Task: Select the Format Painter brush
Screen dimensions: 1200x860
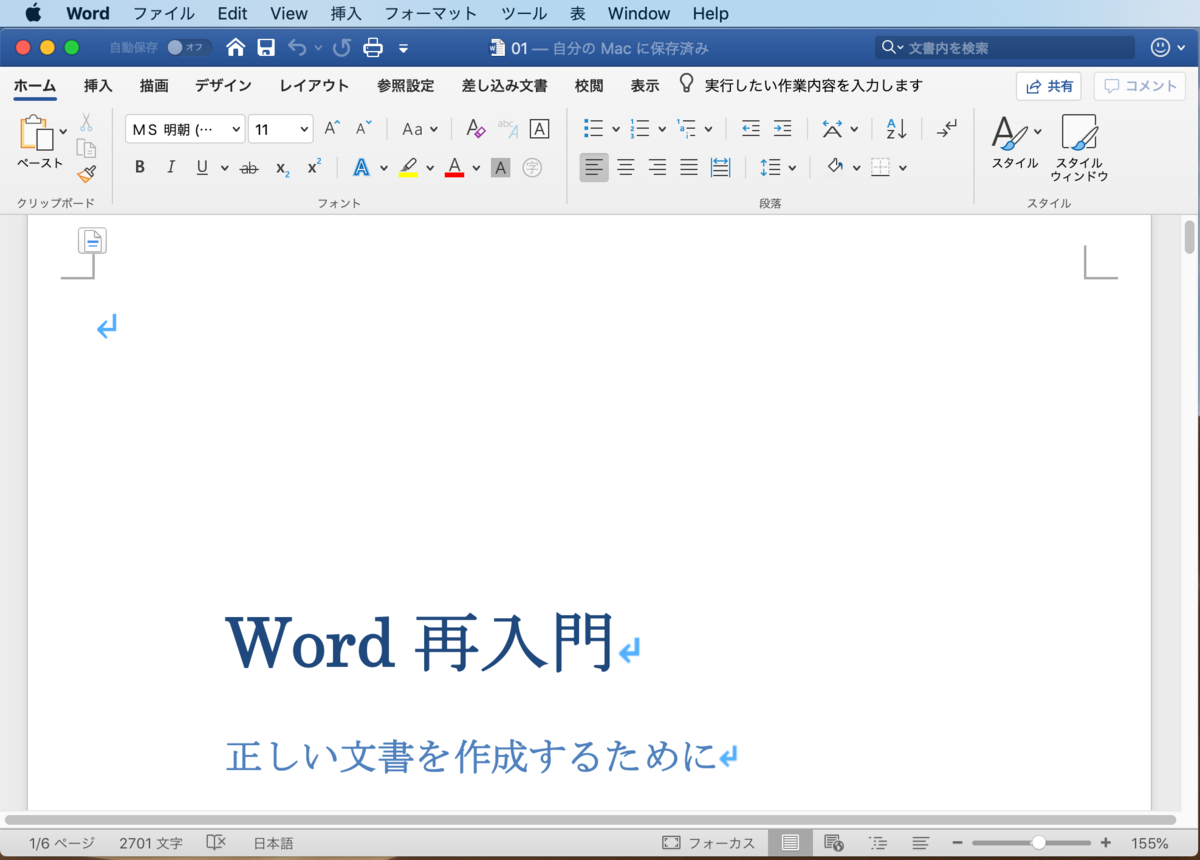Action: pos(86,174)
